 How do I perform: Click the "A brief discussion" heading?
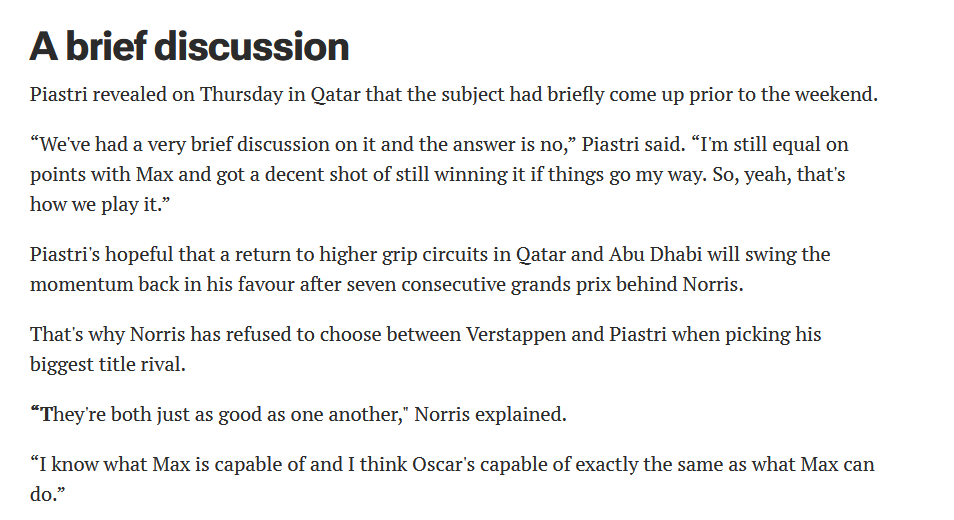(x=189, y=46)
